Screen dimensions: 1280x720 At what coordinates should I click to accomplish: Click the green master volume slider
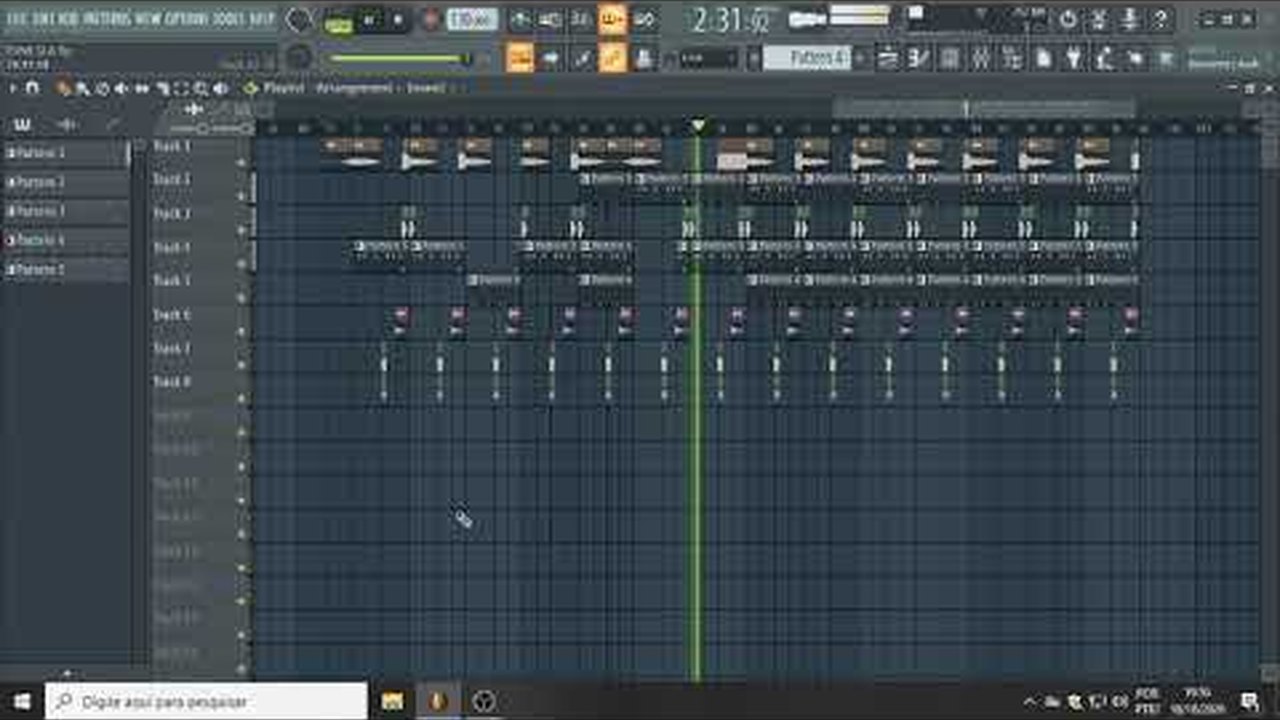coord(400,58)
